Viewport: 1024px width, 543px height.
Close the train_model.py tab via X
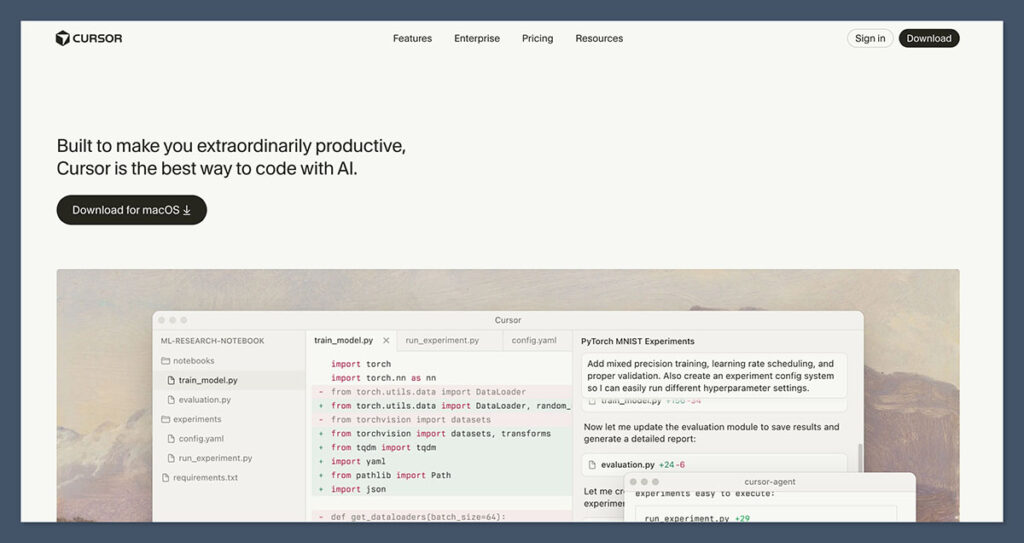pos(386,341)
